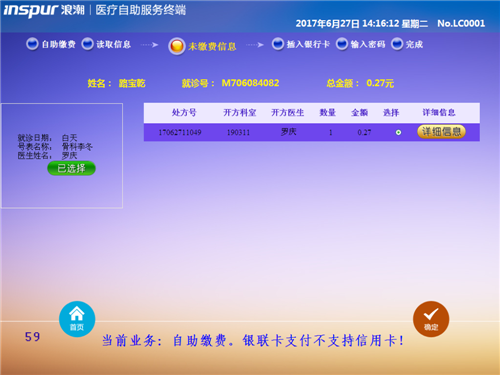Confirm with the orange 确定 checkmark button
This screenshot has height=375, width=500.
pyautogui.click(x=431, y=319)
